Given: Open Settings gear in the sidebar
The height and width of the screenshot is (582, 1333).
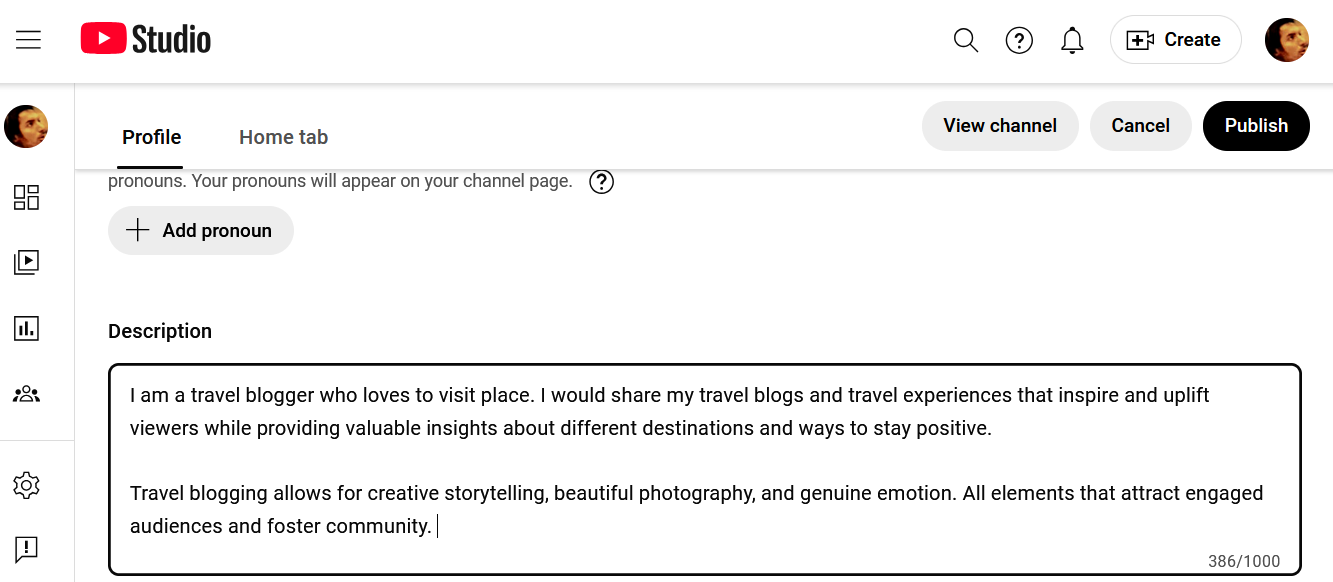Looking at the screenshot, I should tap(26, 486).
